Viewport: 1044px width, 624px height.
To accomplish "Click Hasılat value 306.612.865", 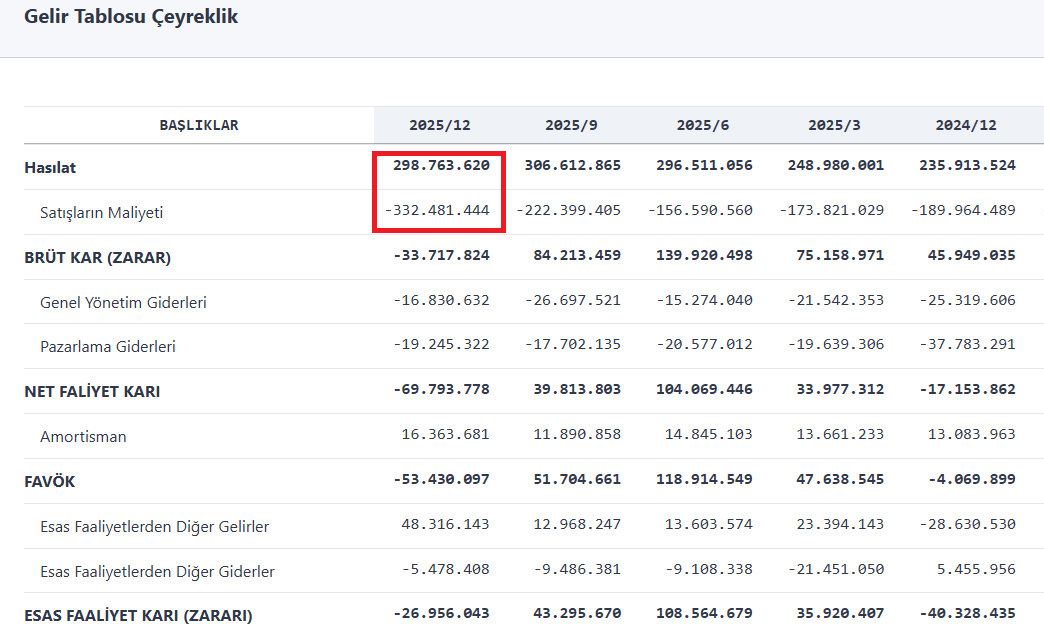I will coord(573,165).
